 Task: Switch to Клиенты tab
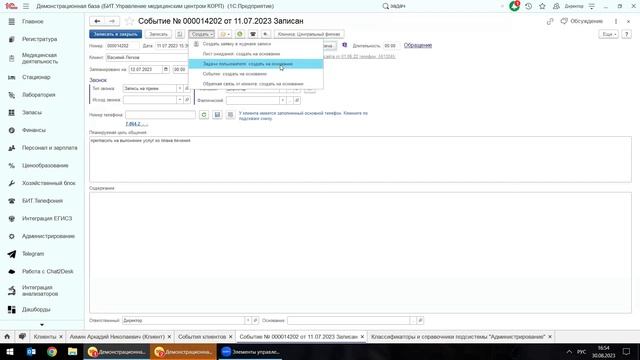(x=45, y=337)
